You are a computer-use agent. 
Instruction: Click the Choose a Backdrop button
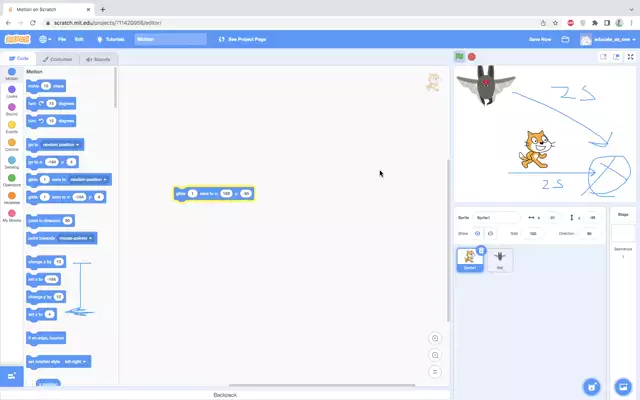(623, 386)
